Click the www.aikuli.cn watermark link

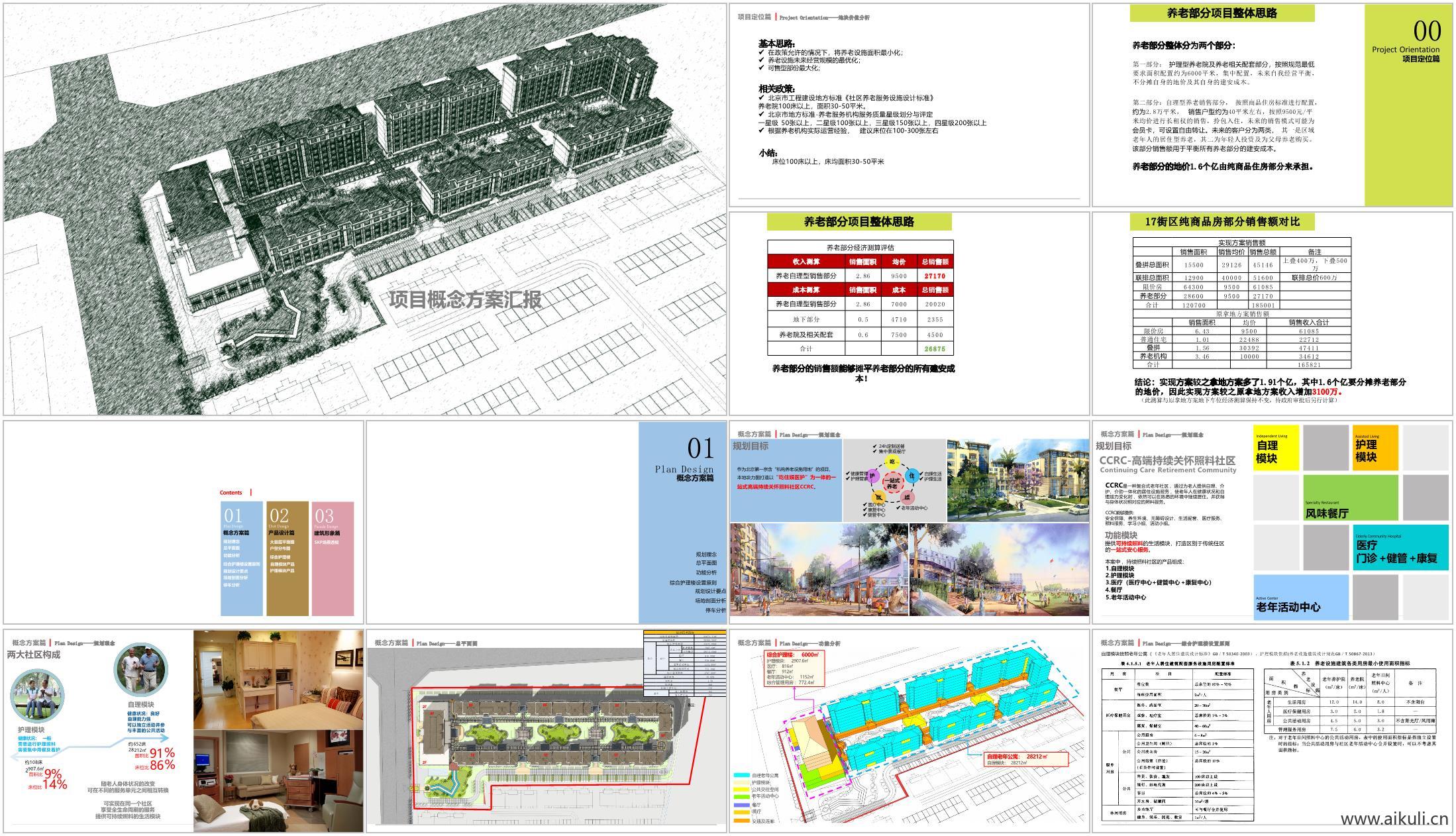pyautogui.click(x=1394, y=819)
